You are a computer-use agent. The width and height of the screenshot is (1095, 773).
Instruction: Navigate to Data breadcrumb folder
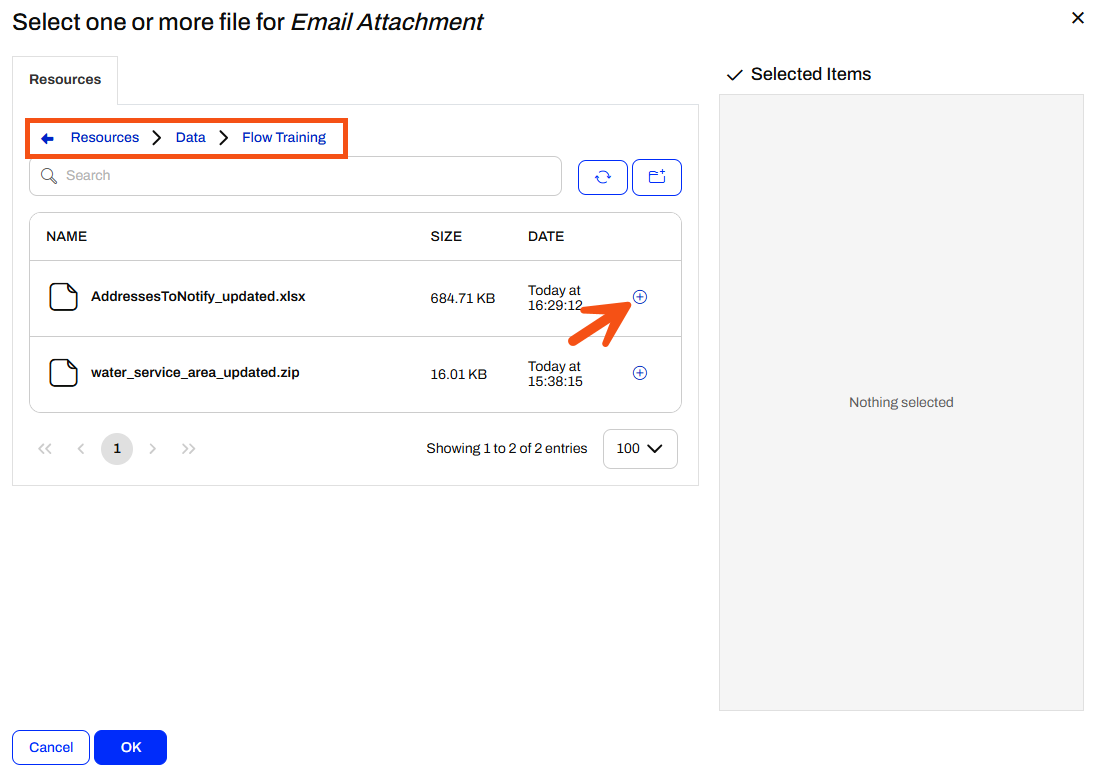pyautogui.click(x=191, y=138)
